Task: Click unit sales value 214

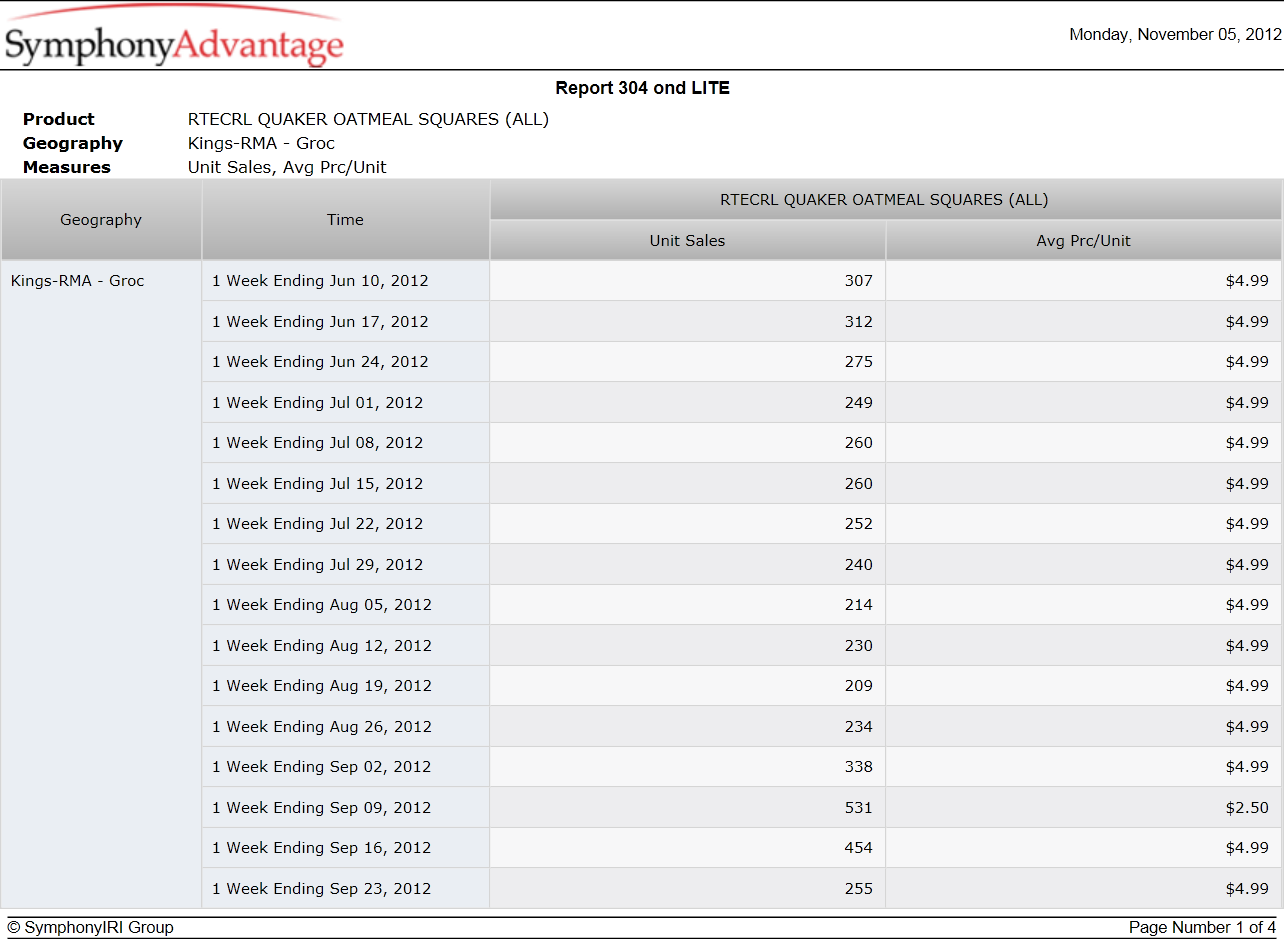Action: pos(859,605)
